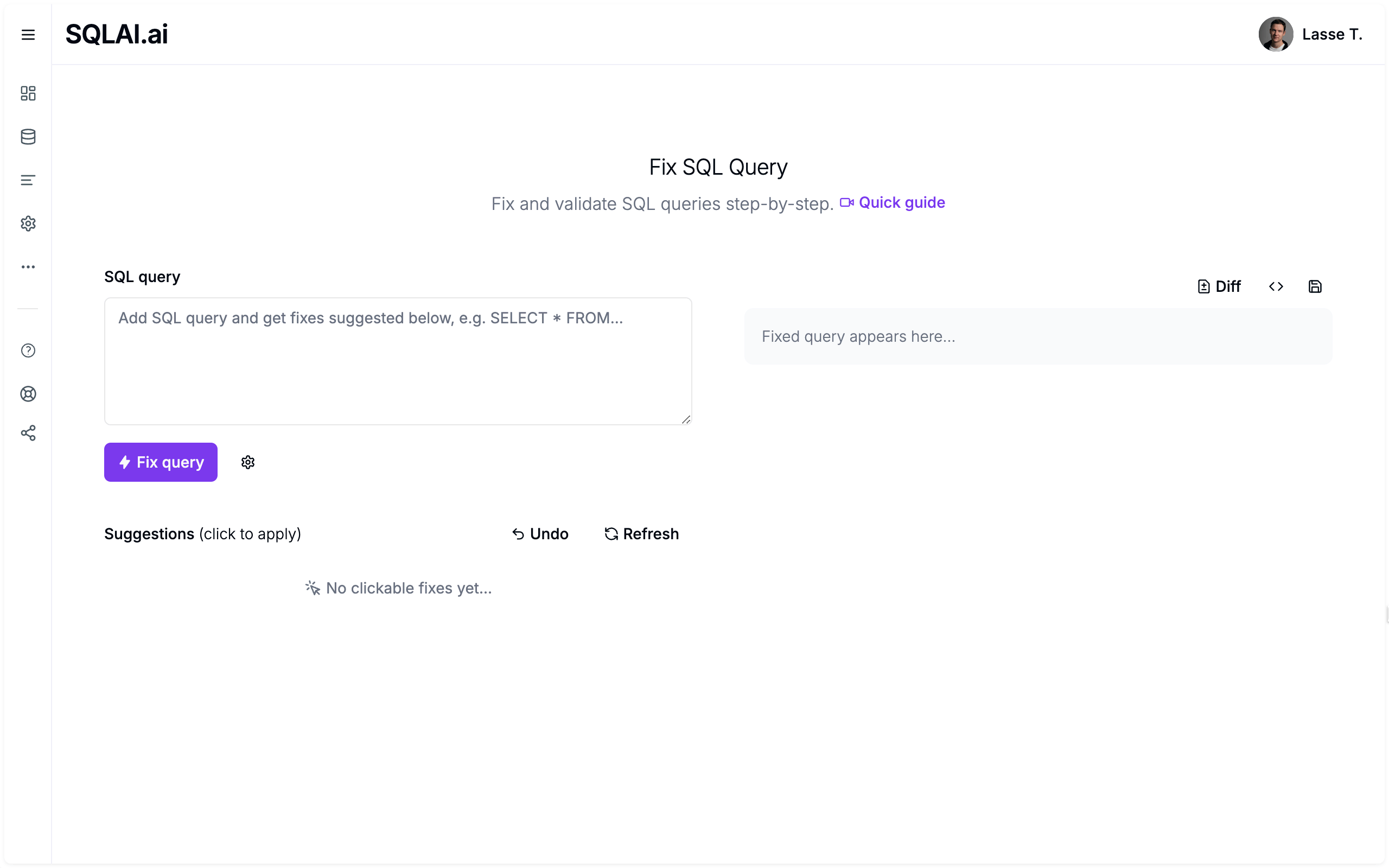Click the share icon in sidebar
1389x868 pixels.
[28, 433]
